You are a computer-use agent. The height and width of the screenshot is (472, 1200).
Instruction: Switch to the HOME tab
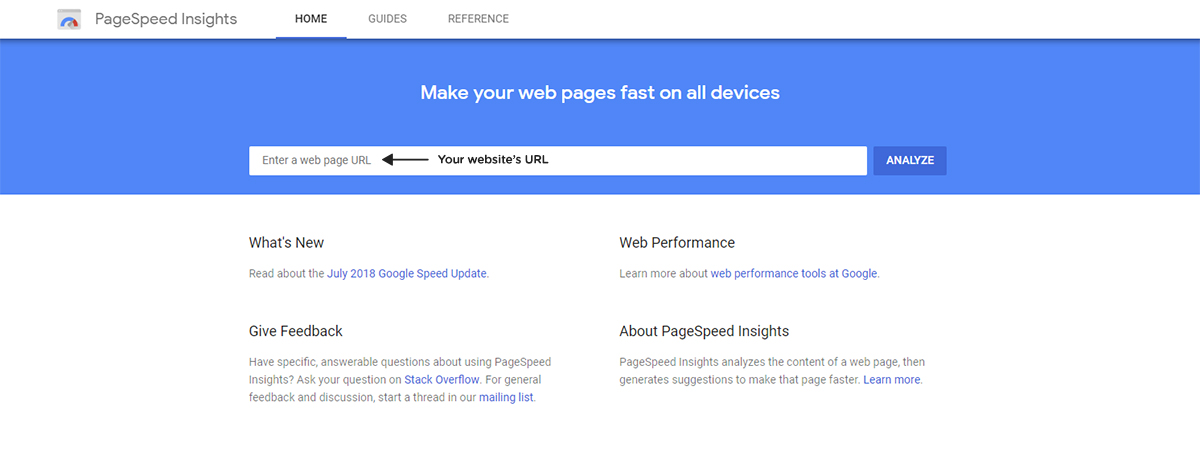tap(311, 19)
